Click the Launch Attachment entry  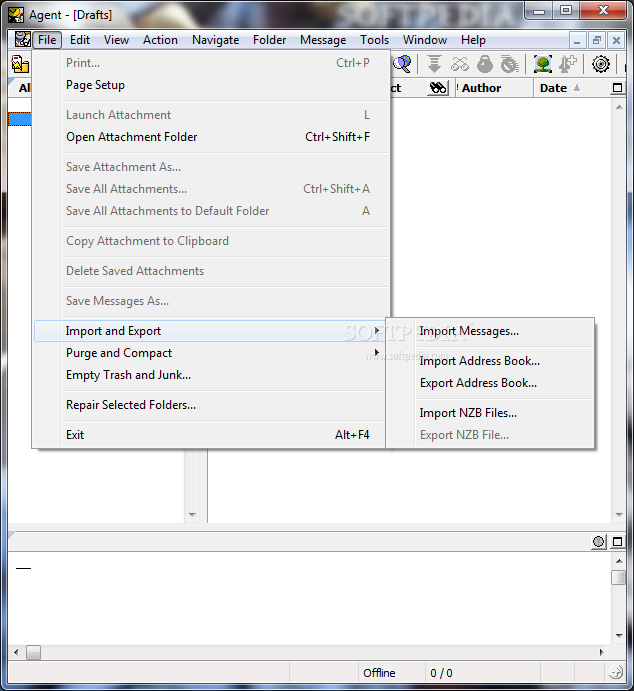(x=211, y=115)
